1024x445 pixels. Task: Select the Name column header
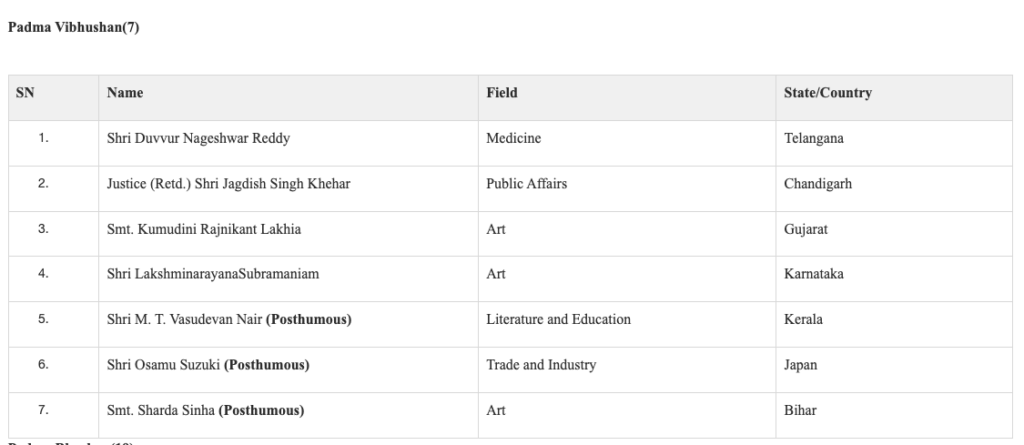(125, 93)
